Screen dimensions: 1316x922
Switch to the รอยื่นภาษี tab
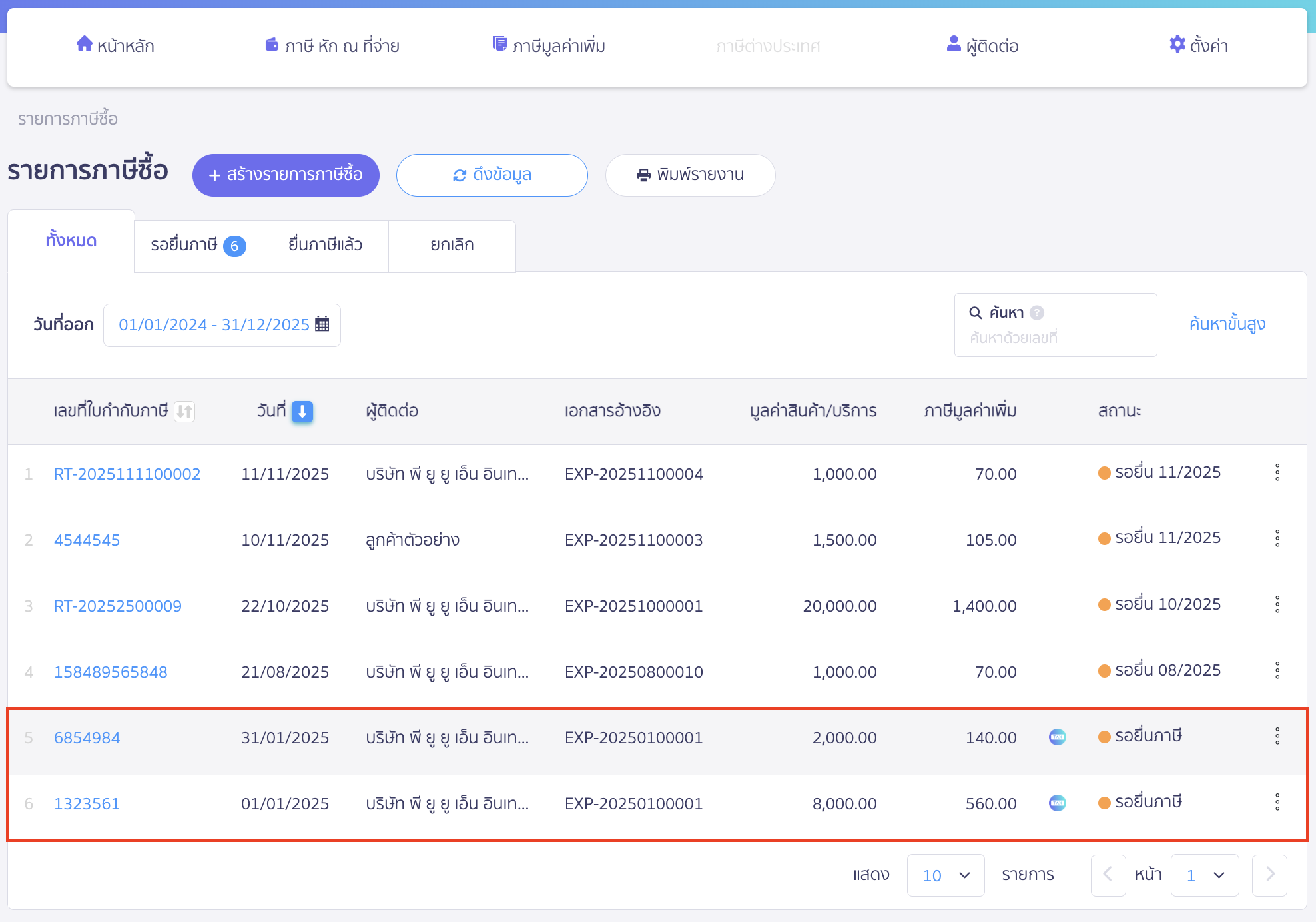pyautogui.click(x=198, y=246)
